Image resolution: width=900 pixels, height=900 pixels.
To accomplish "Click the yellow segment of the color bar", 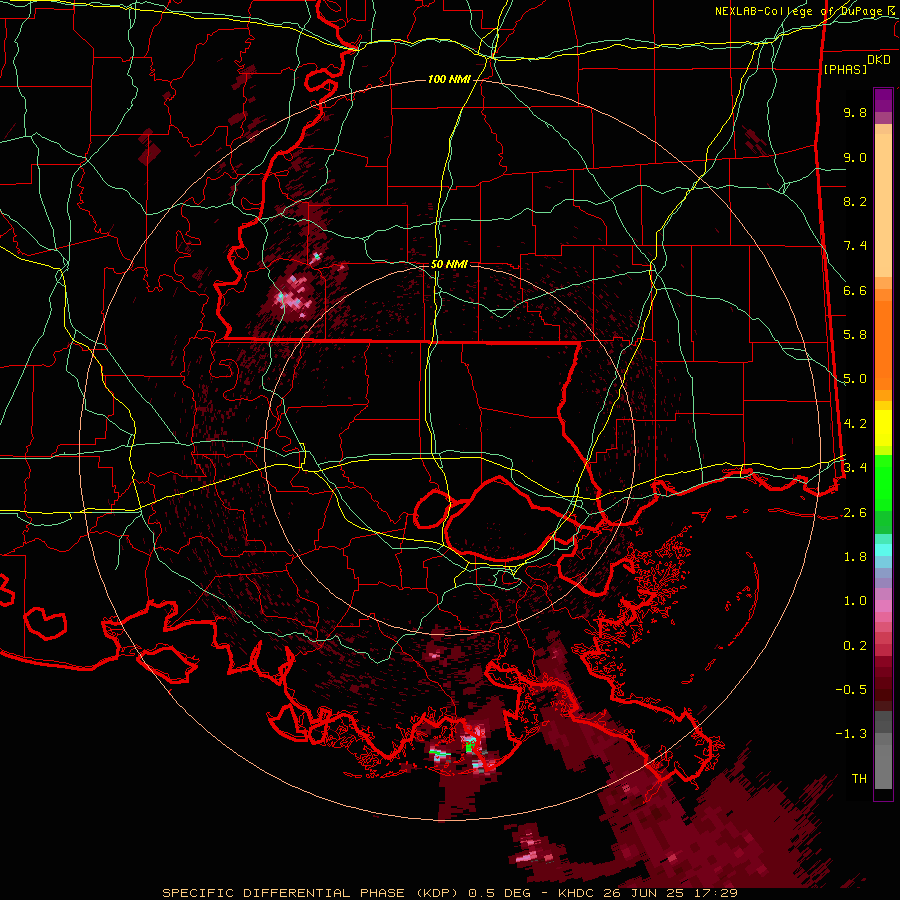I will pyautogui.click(x=883, y=428).
